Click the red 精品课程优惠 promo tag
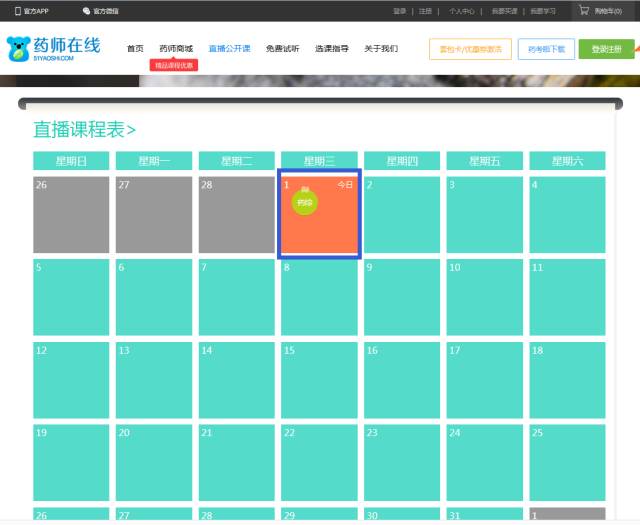 [174, 65]
